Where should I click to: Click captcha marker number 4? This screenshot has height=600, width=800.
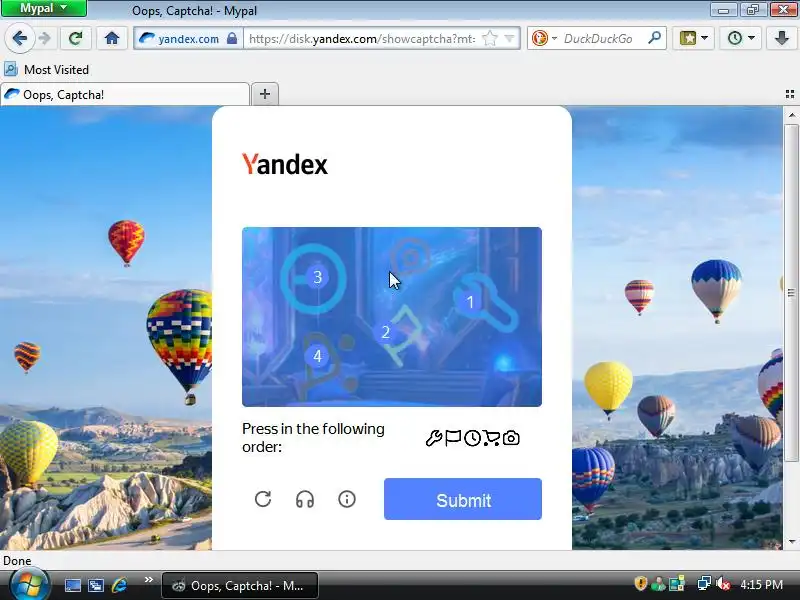317,356
